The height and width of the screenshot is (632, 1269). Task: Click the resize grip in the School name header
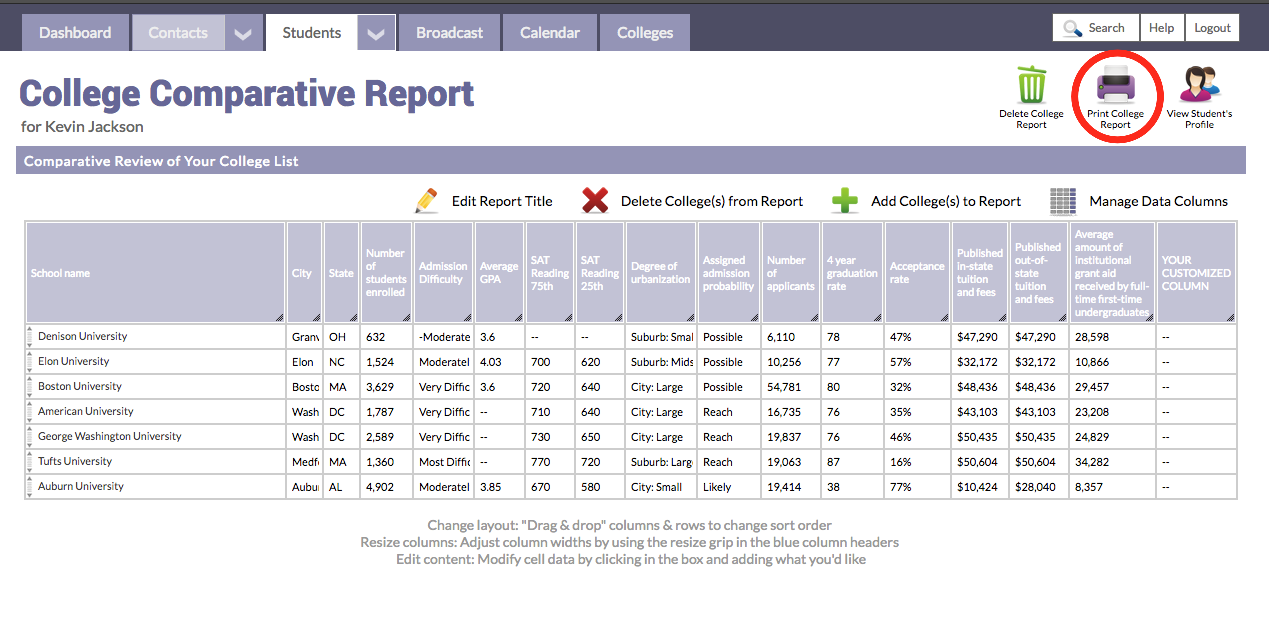280,316
